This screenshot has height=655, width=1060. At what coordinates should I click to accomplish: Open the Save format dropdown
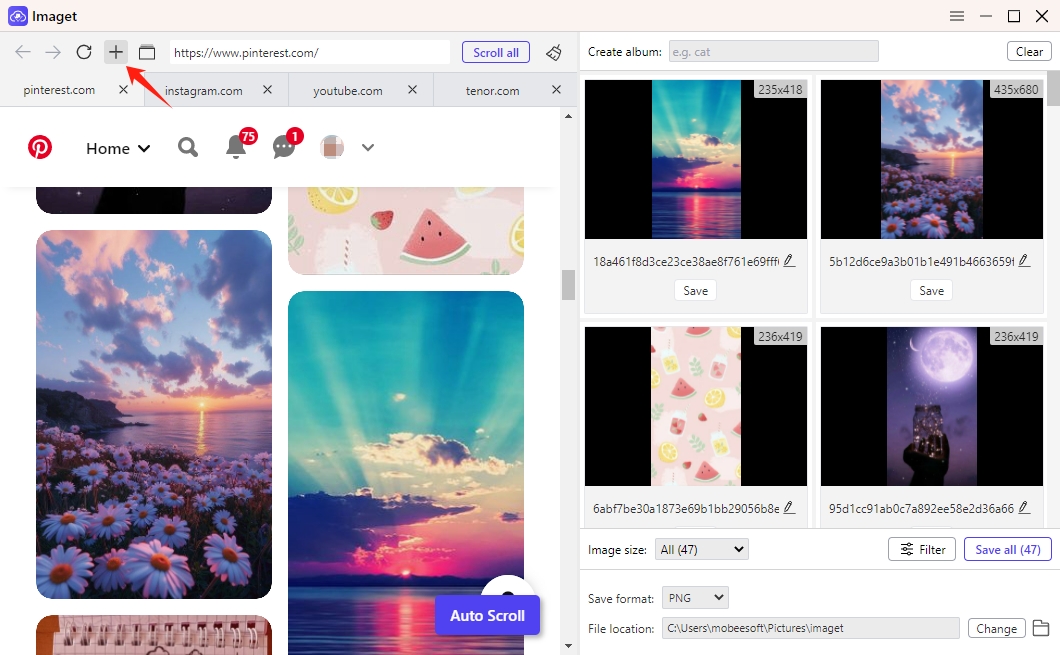[x=695, y=598]
